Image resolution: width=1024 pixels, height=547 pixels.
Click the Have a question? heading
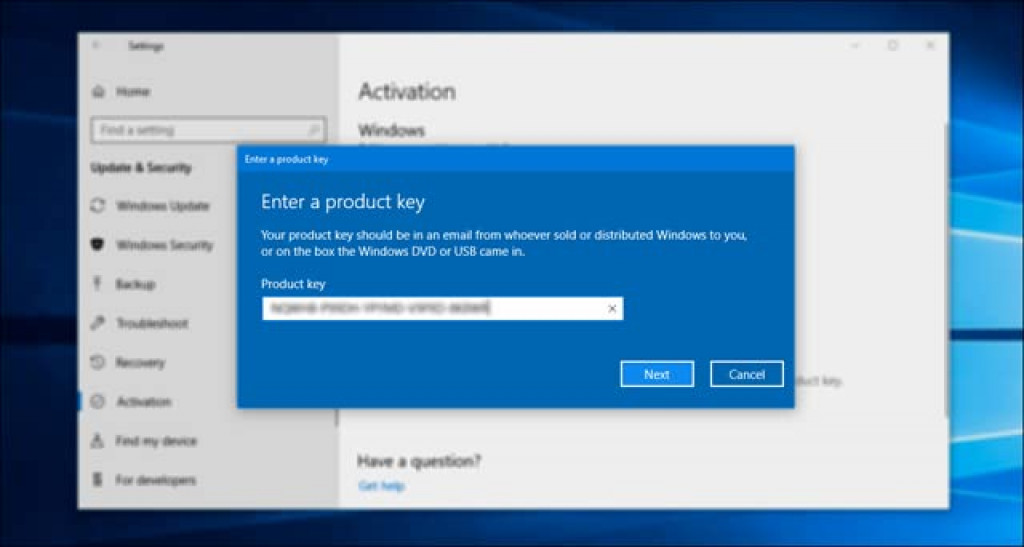[x=419, y=461]
